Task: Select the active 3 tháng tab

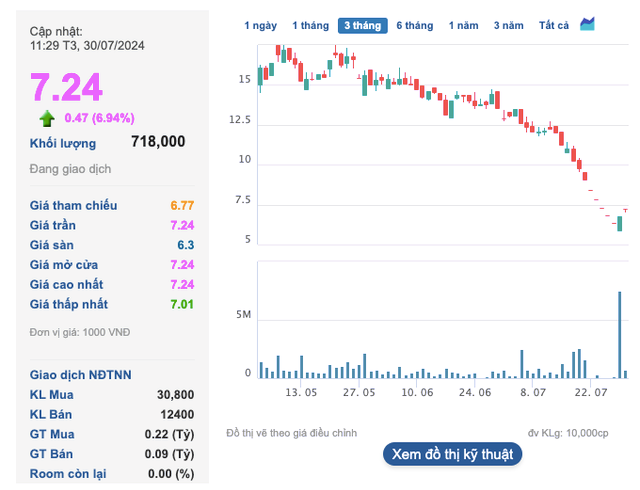Action: click(x=362, y=25)
